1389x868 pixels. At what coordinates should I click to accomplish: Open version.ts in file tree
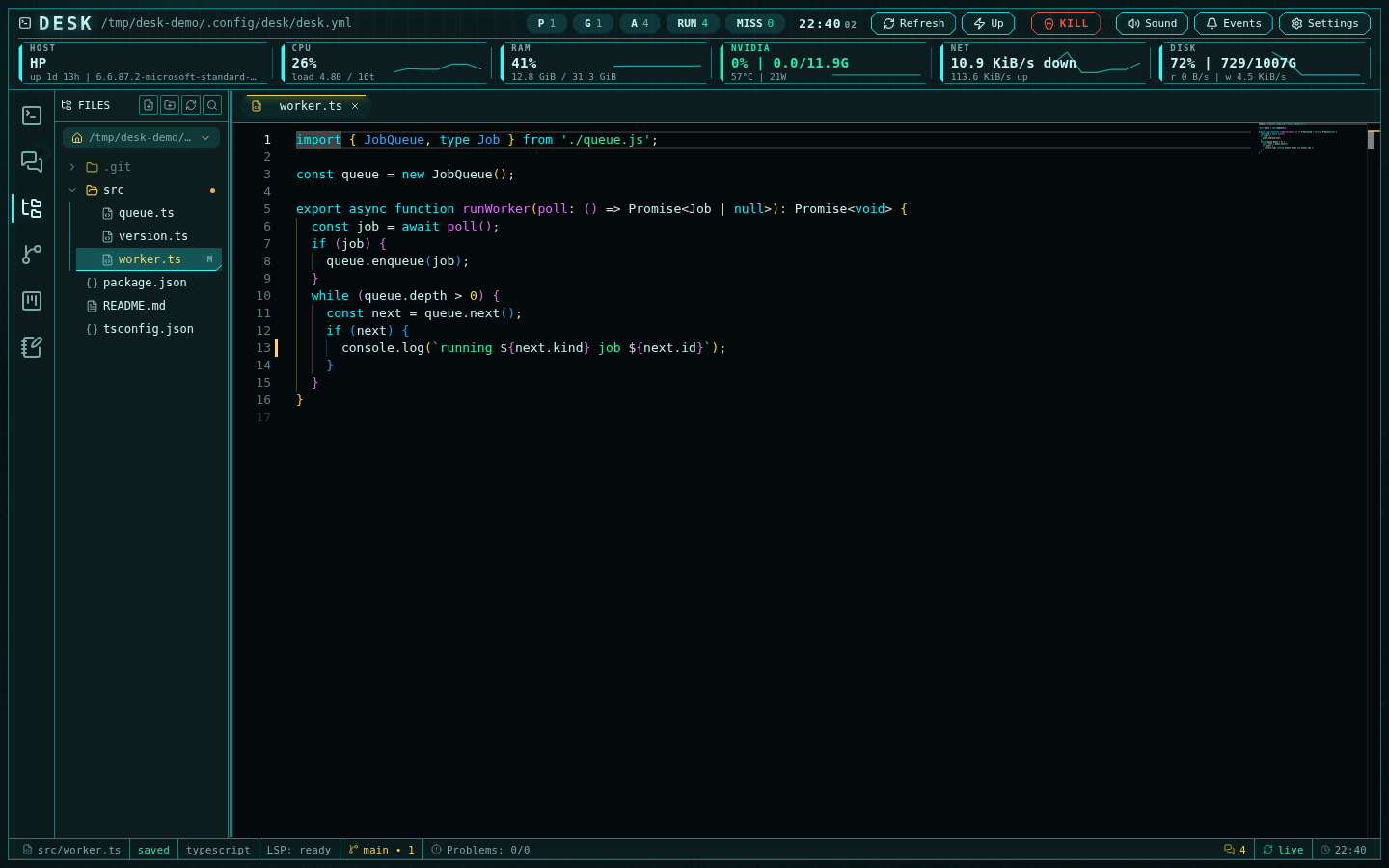click(149, 236)
